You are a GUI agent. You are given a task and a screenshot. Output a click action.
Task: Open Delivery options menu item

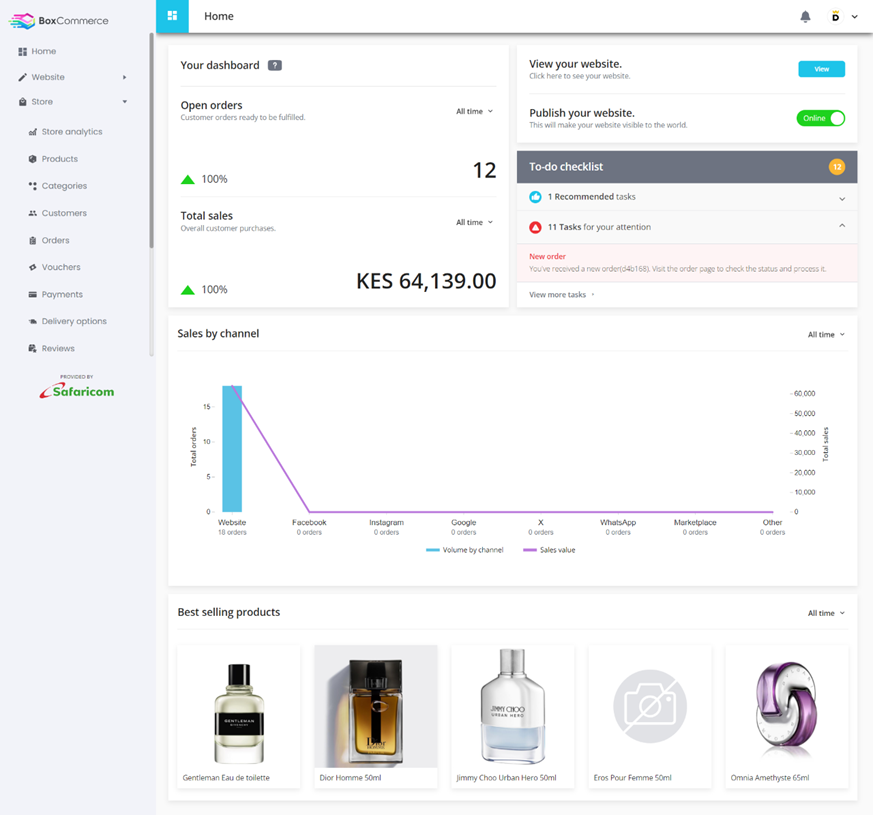32,321
